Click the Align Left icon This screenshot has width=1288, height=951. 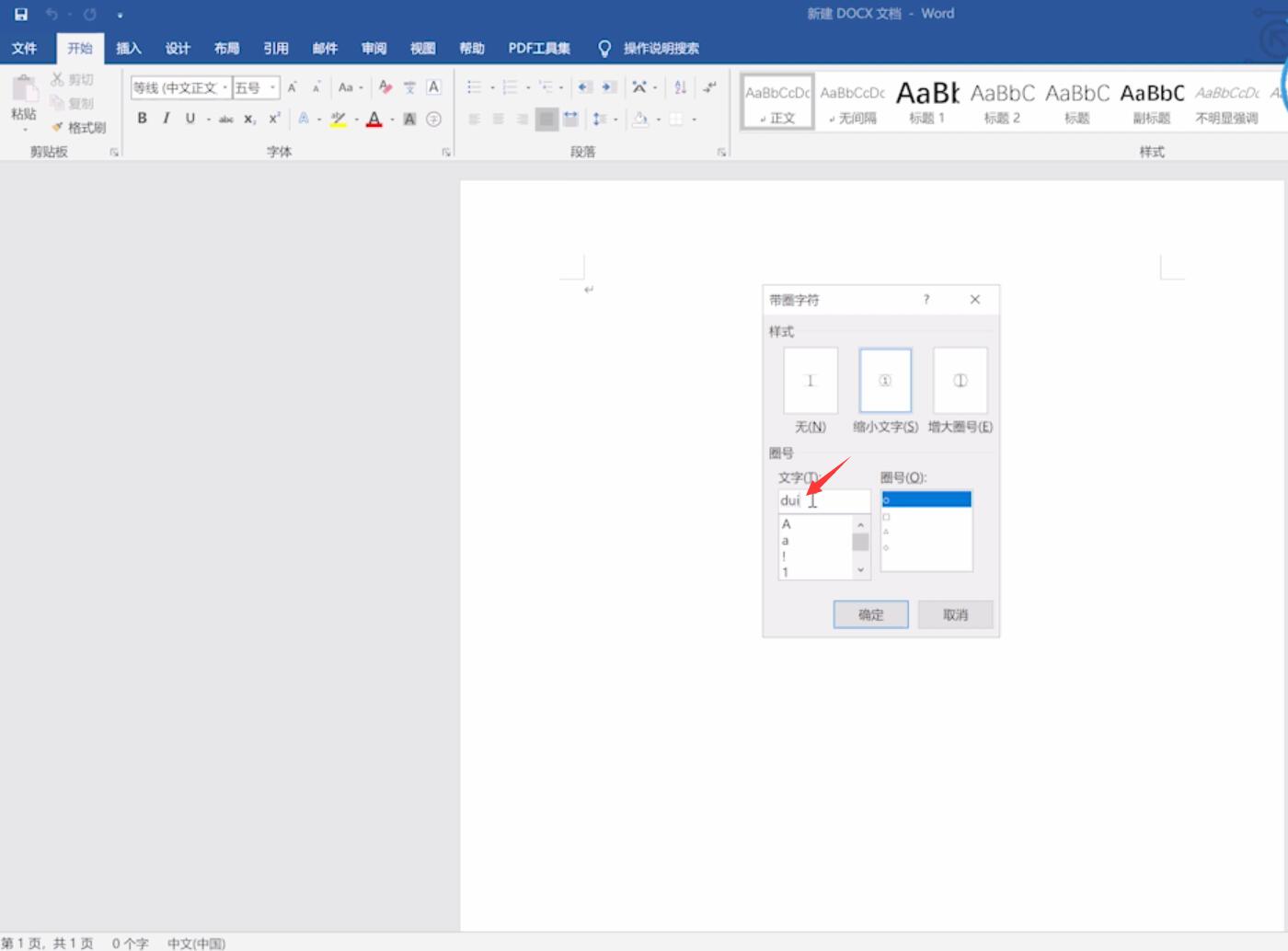[475, 119]
